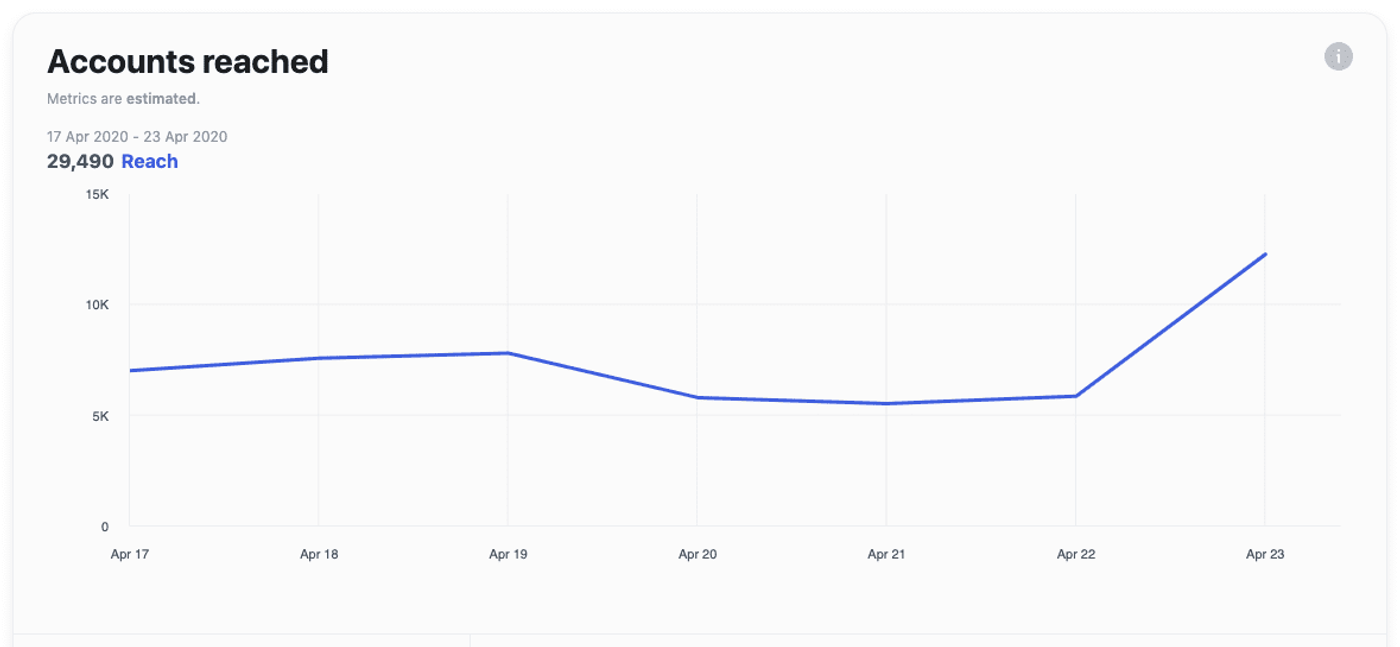Screen dimensions: 1400x647
Task: Click the Metrics are estimated subtitle
Action: (123, 99)
